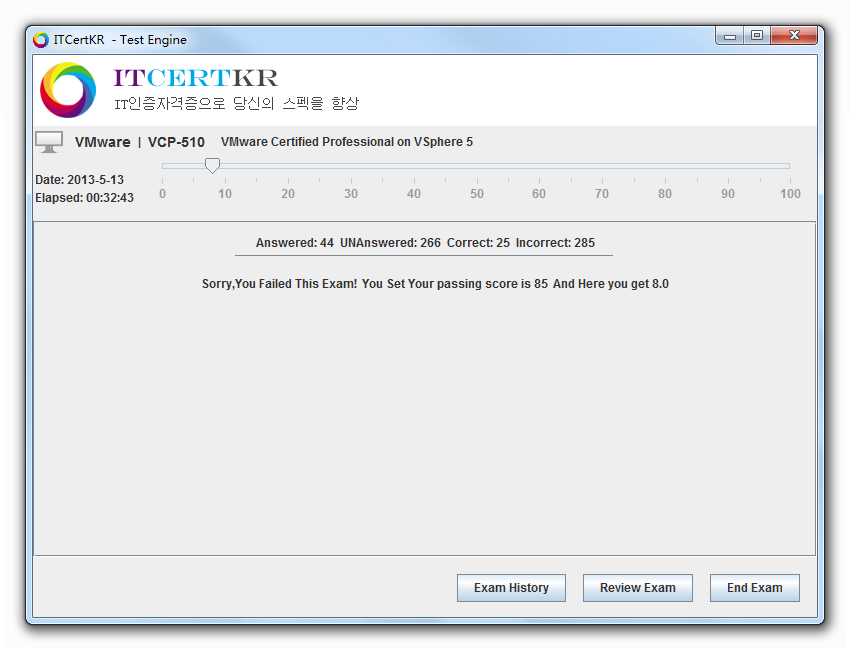Click the Answered and Correct statistics line

(x=424, y=243)
